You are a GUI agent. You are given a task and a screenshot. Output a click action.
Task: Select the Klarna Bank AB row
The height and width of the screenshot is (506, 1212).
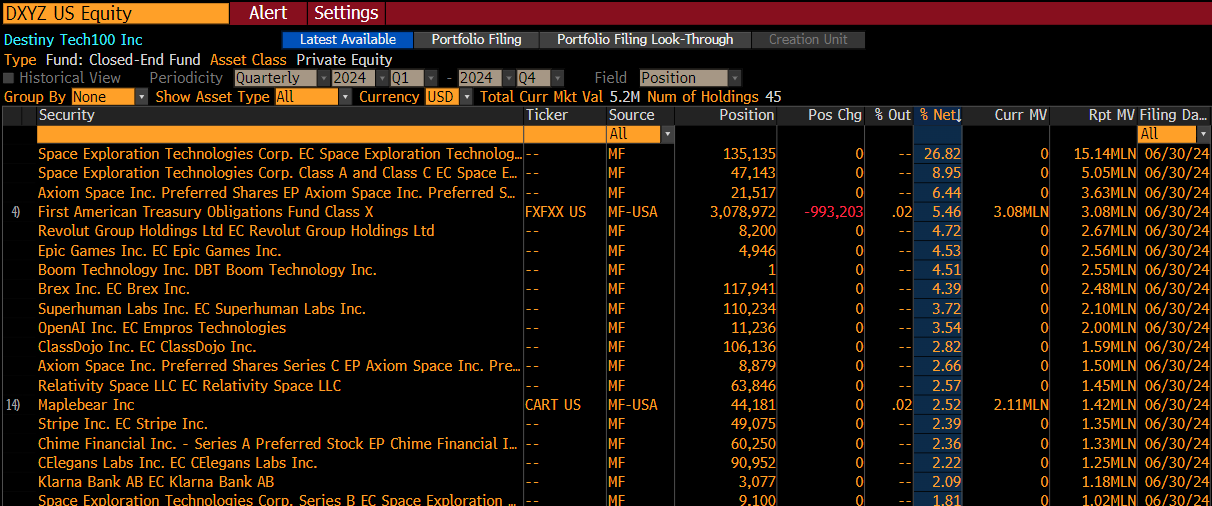[x=605, y=482]
